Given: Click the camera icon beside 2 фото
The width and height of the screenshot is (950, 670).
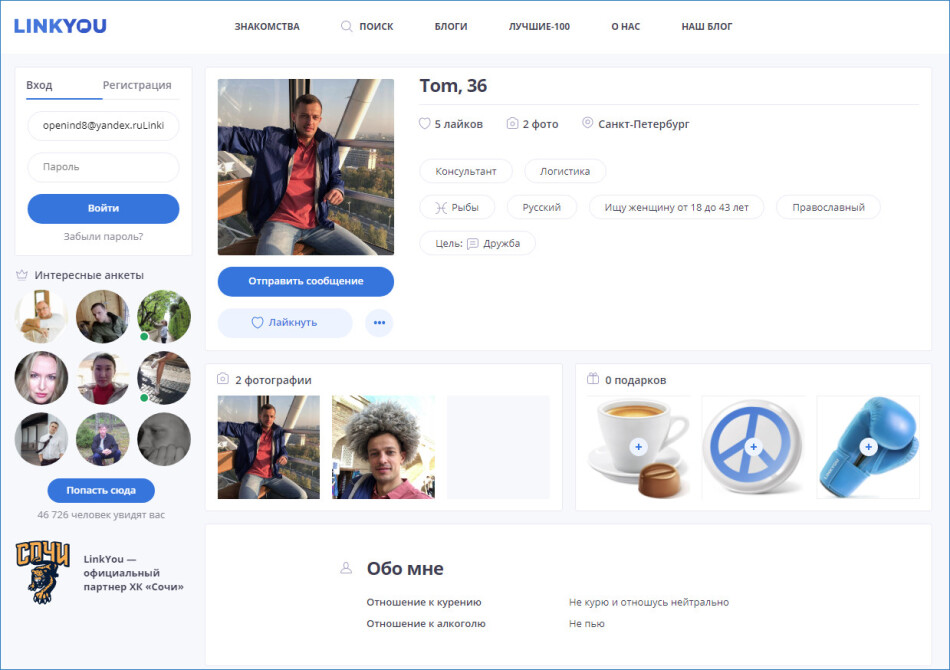Looking at the screenshot, I should click(512, 124).
